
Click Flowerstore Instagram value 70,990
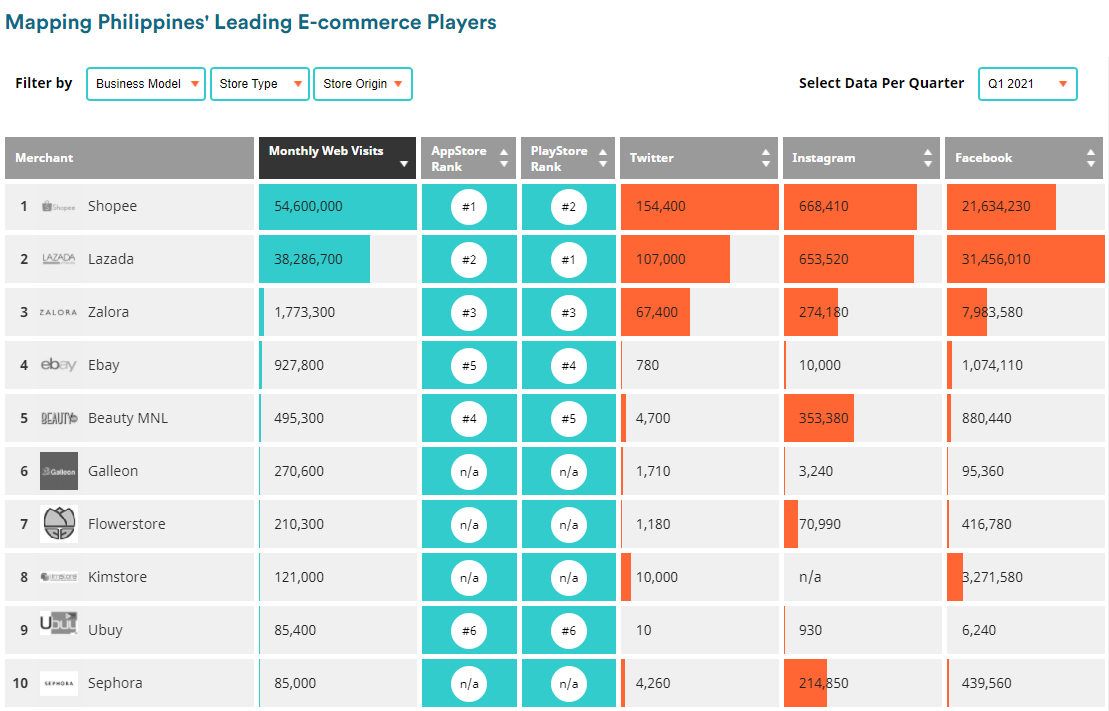(820, 524)
